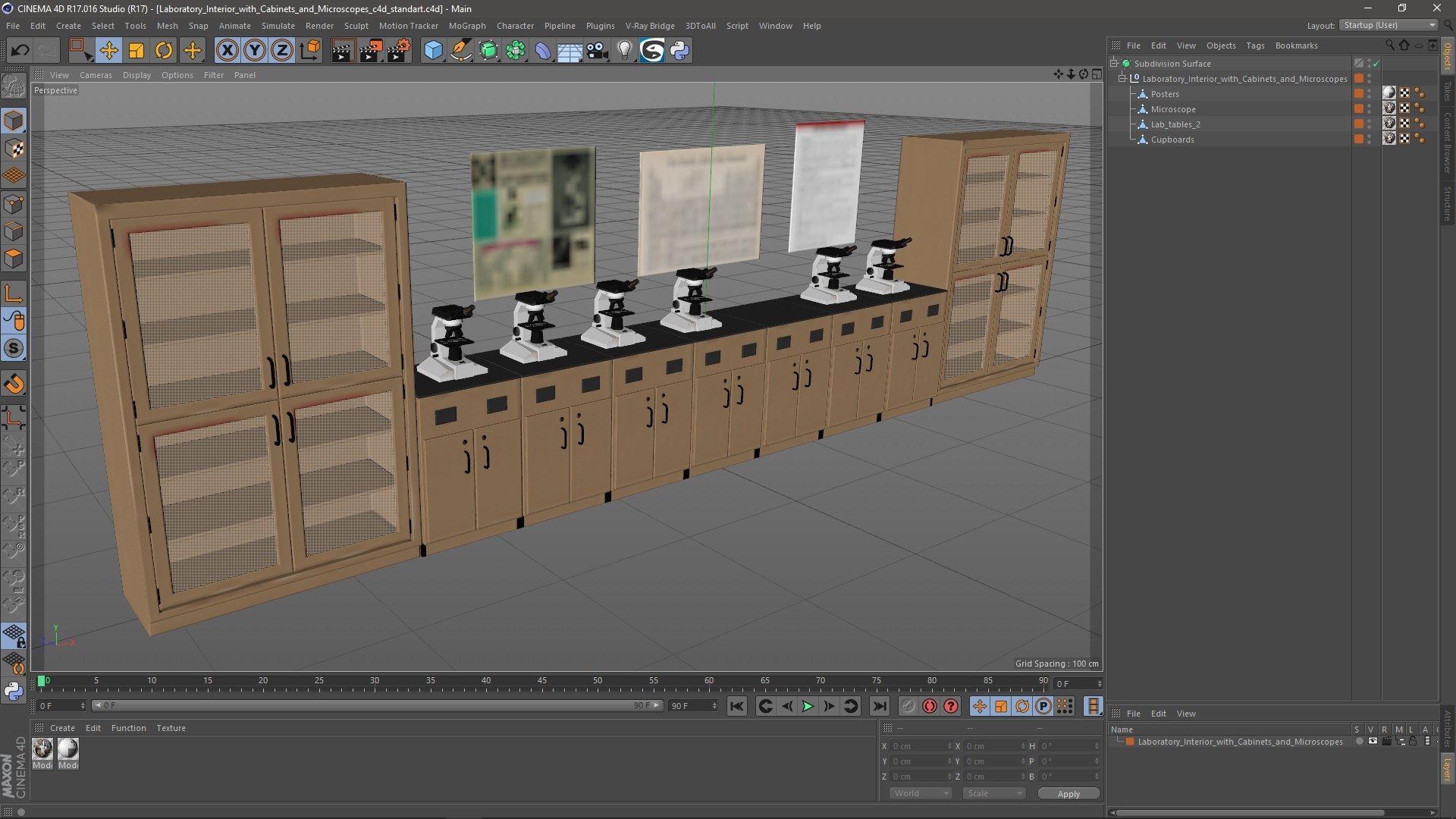
Task: Select the first material thumbnail
Action: (42, 749)
